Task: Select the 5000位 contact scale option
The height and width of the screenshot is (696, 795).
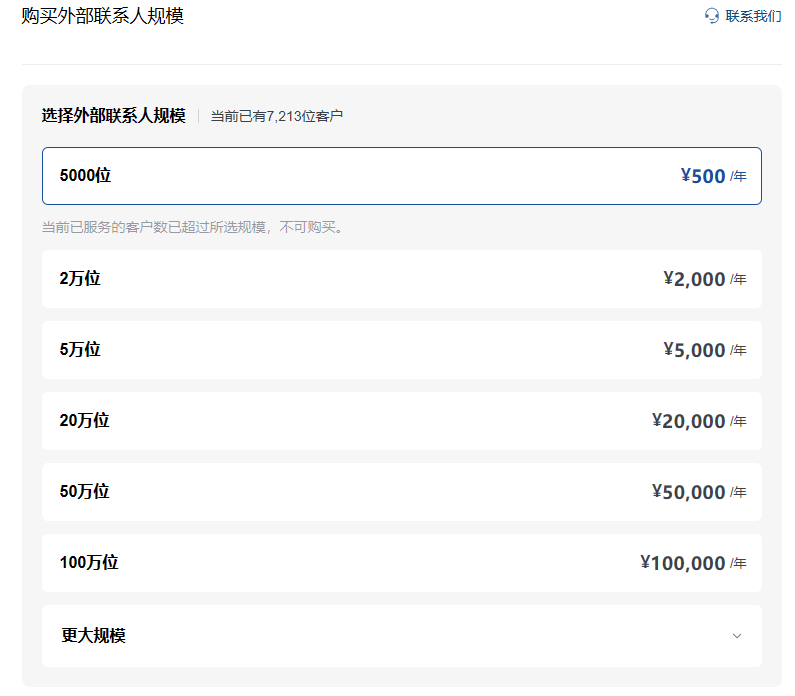Action: 86,176
